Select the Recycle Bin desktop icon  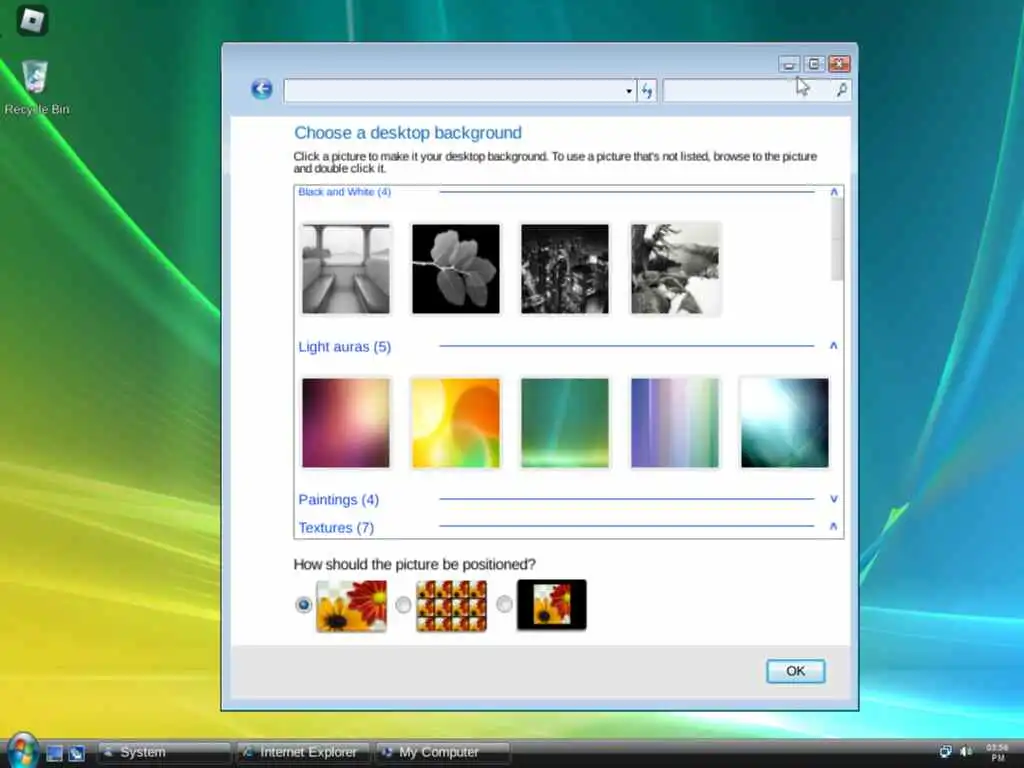pos(36,88)
